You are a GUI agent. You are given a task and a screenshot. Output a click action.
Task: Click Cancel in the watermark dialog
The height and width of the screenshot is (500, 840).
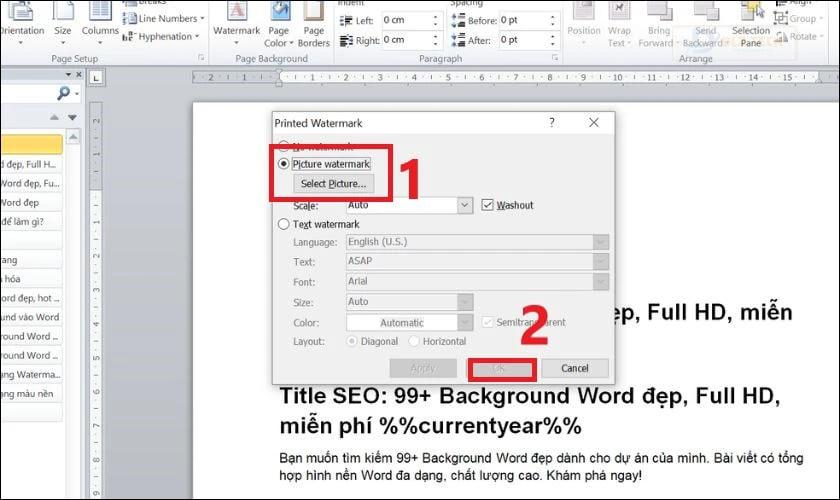575,368
